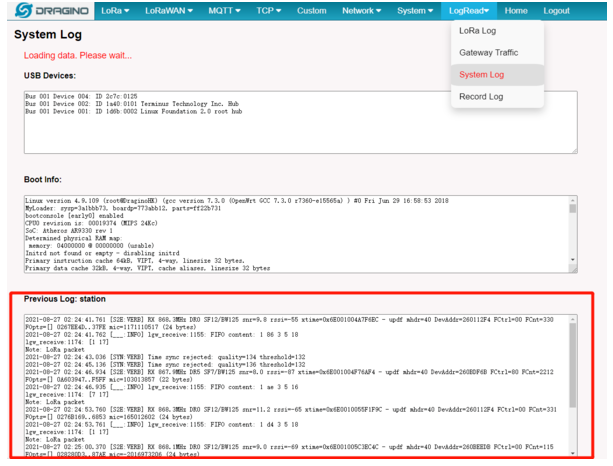Viewport: 613px width, 466px height.
Task: Click the 'Initrd not found or empty' line
Action: point(102,253)
